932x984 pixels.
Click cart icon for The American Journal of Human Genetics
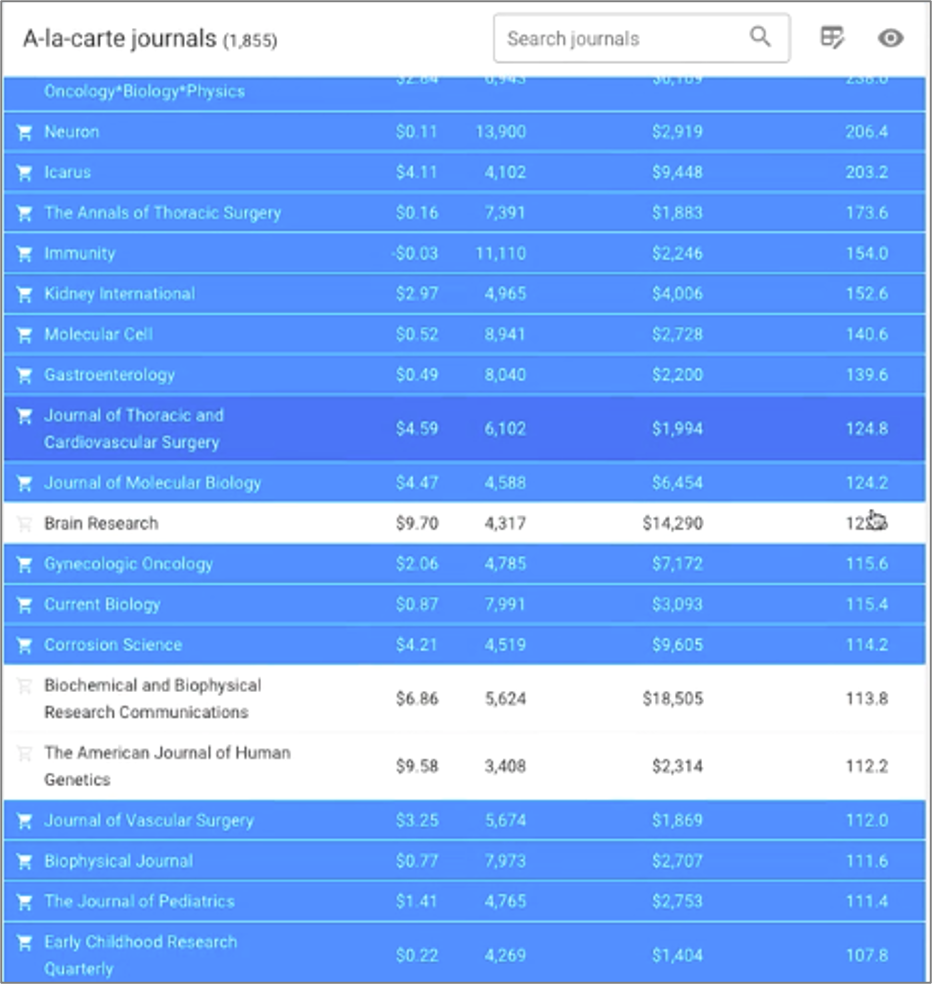[24, 753]
